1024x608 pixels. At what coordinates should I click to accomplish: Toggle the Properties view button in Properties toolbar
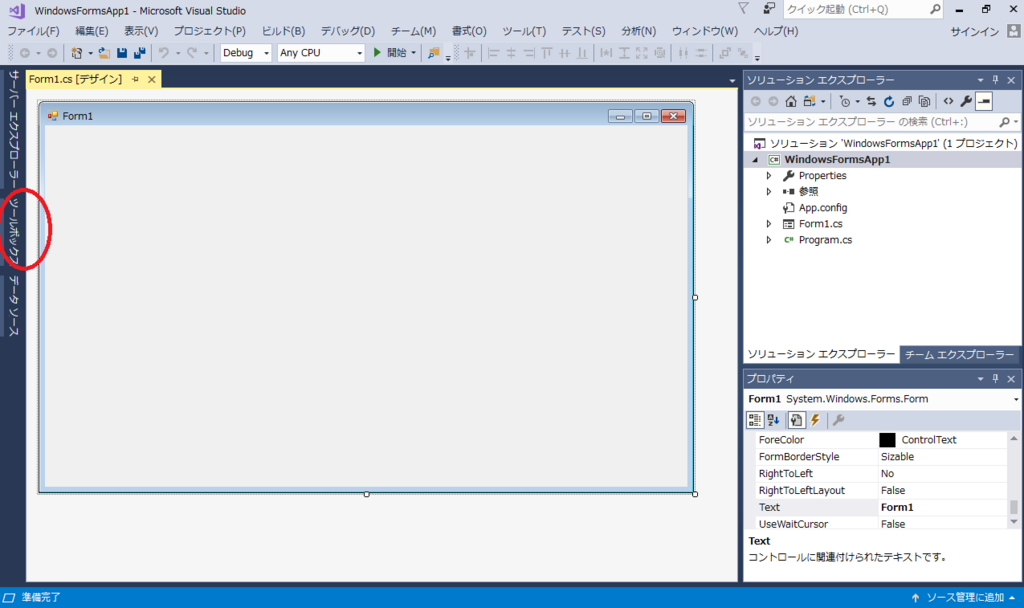796,420
